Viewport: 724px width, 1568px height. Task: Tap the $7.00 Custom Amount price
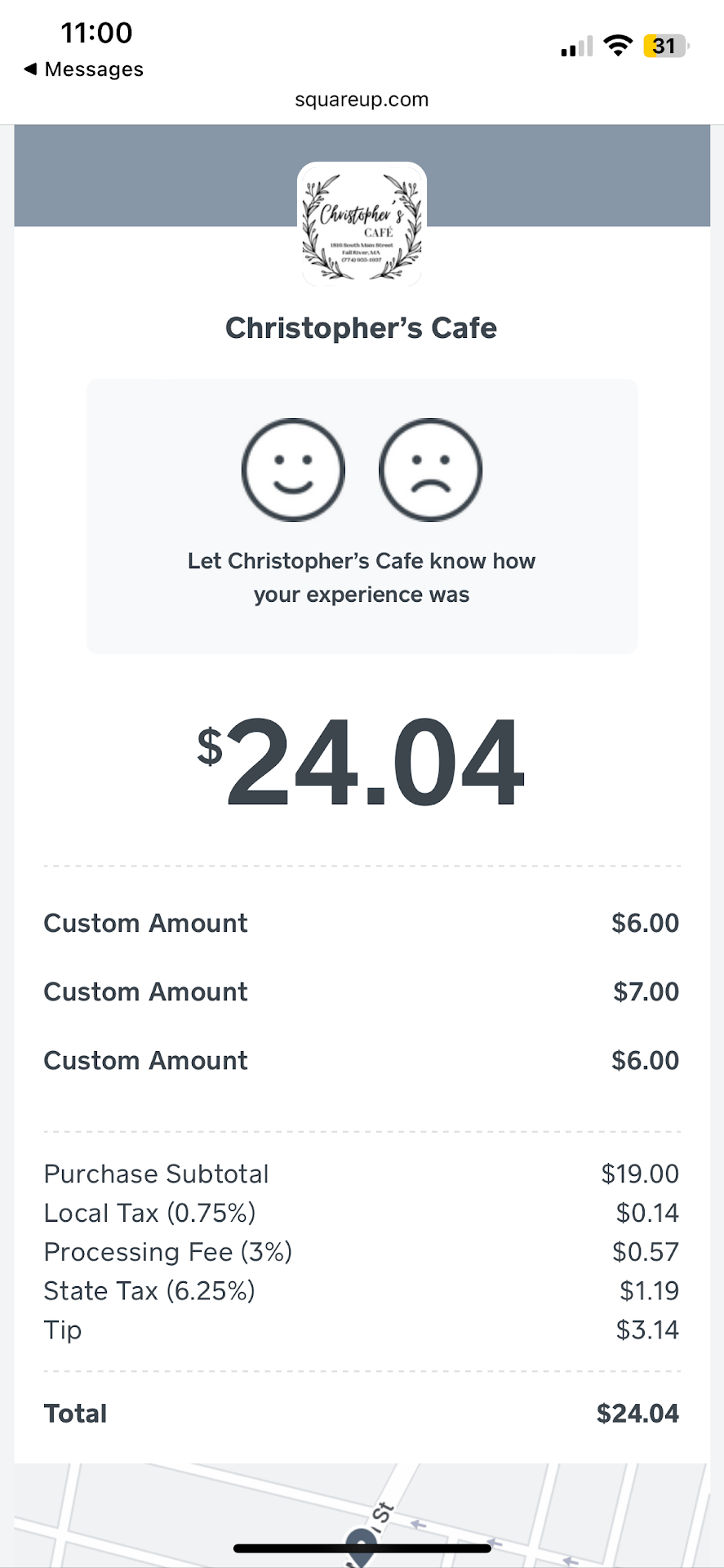(x=646, y=992)
